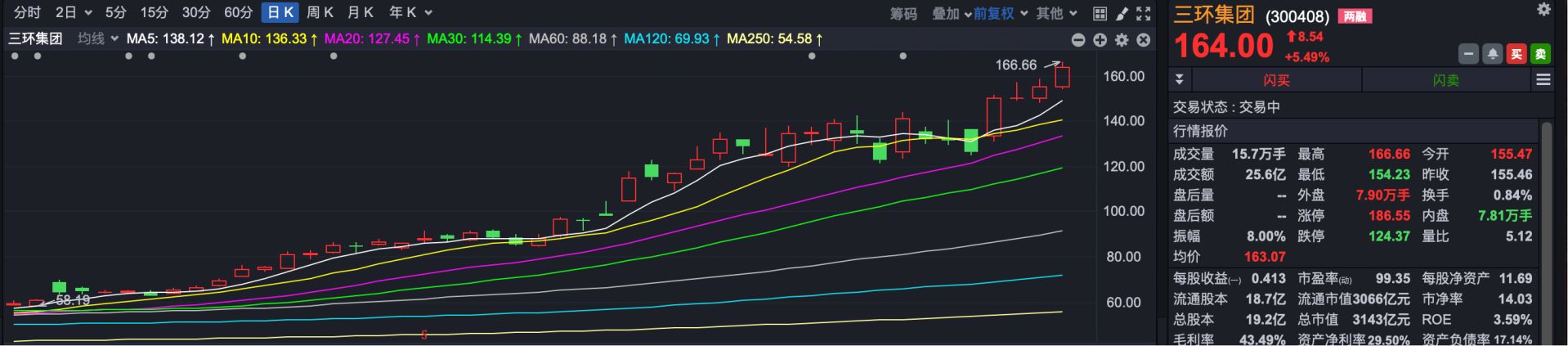
Task: Click the +5.49% change percentage
Action: pos(1307,57)
